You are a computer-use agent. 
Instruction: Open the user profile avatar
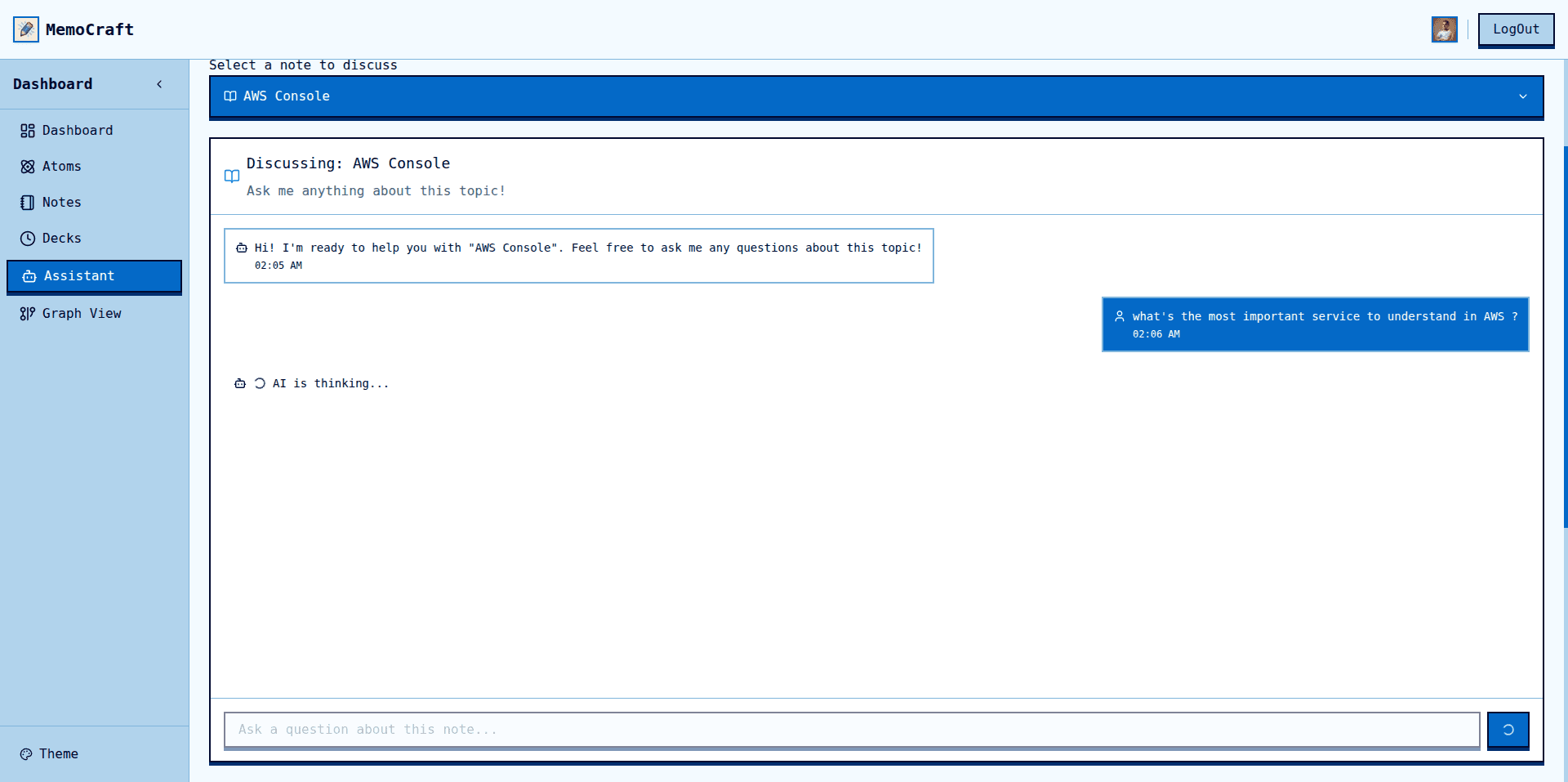pos(1445,29)
